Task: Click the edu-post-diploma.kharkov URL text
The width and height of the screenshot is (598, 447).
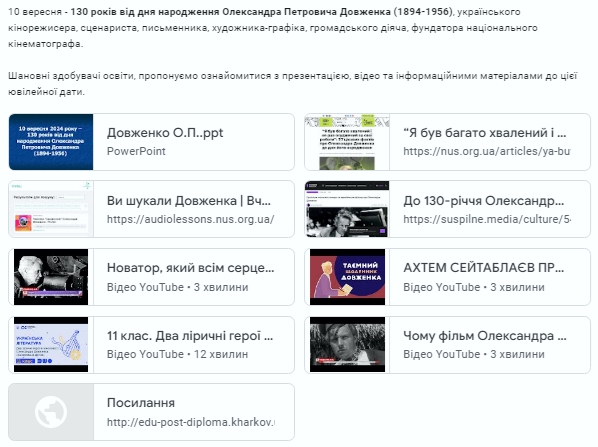Action: [191, 422]
